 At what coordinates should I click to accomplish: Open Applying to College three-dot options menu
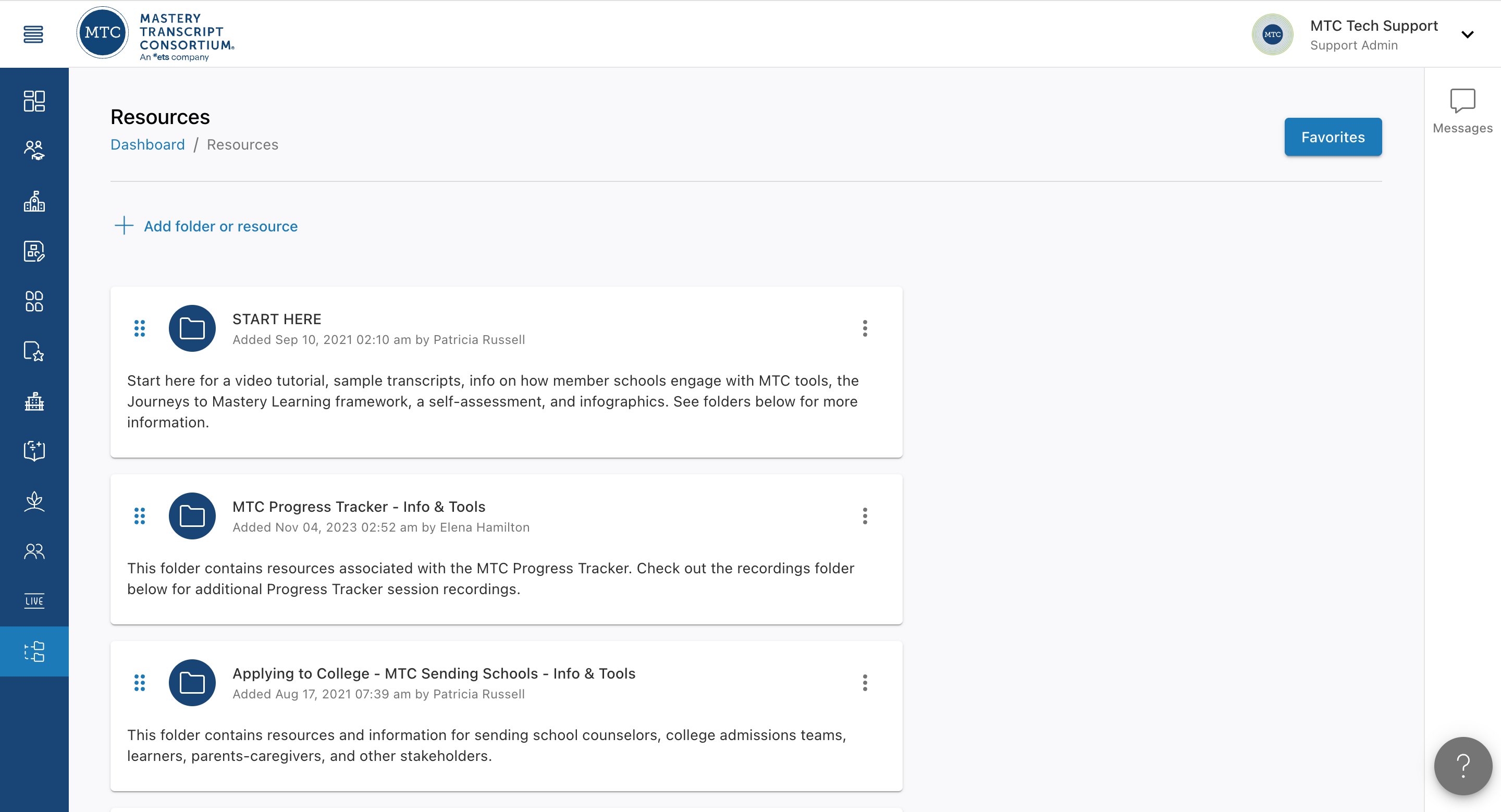[865, 683]
